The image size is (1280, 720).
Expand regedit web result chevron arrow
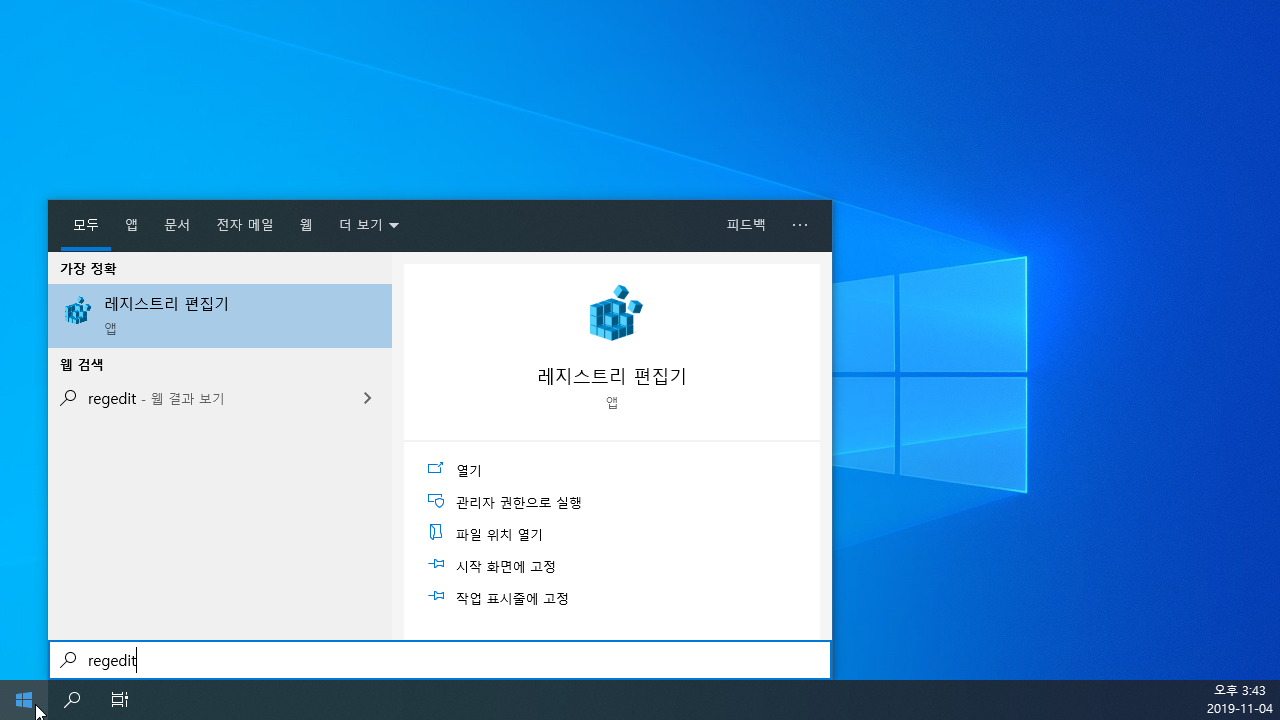pos(367,398)
